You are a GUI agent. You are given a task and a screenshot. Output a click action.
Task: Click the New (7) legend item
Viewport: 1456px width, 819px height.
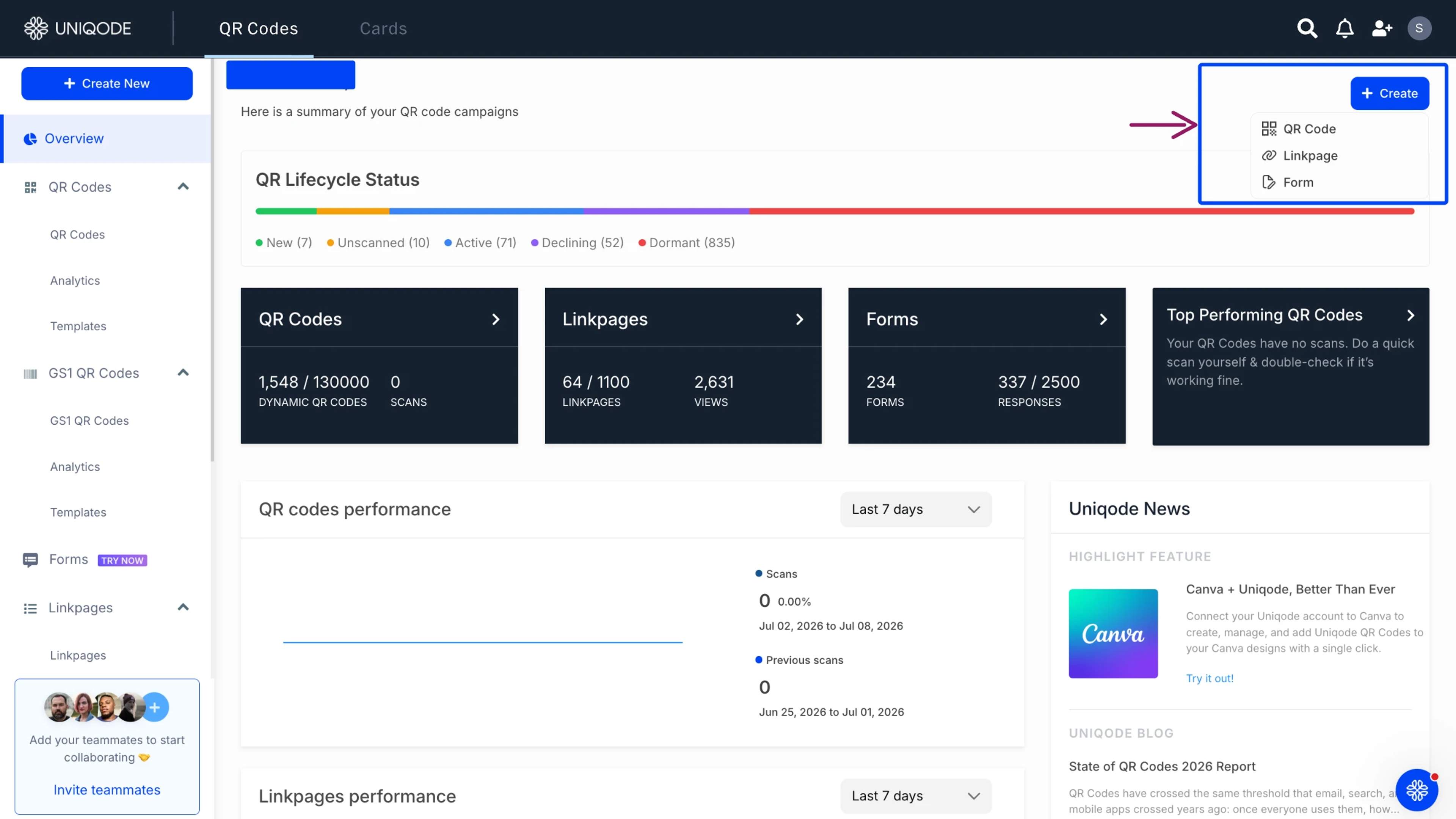coord(284,243)
